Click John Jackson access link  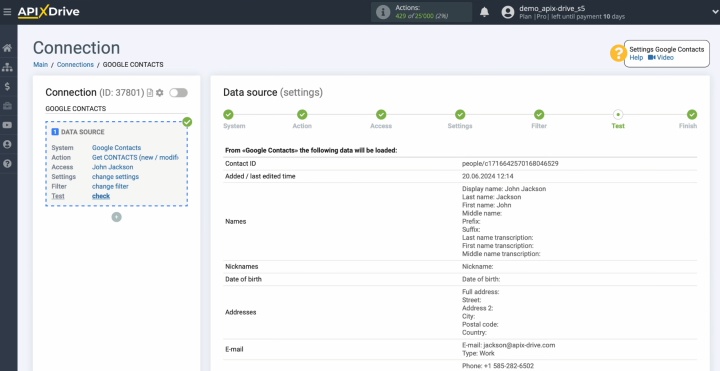(x=112, y=167)
